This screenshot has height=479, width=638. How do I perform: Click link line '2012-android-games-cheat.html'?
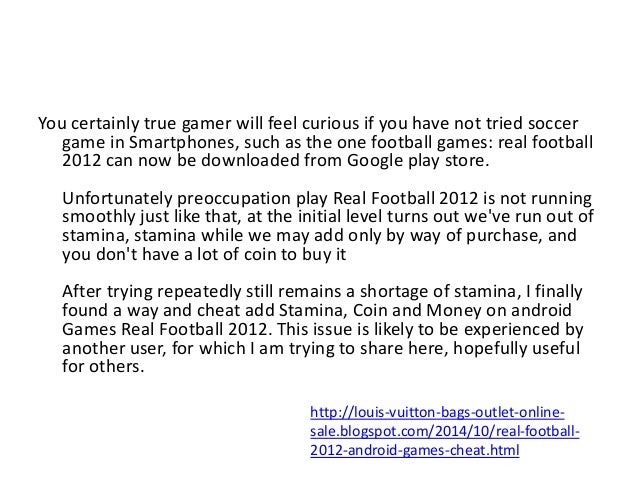click(x=415, y=450)
